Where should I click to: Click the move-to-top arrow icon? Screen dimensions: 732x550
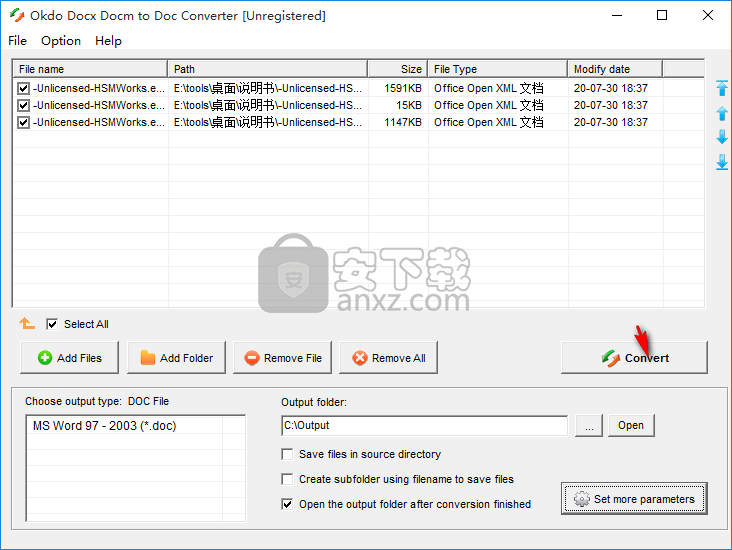click(x=722, y=88)
